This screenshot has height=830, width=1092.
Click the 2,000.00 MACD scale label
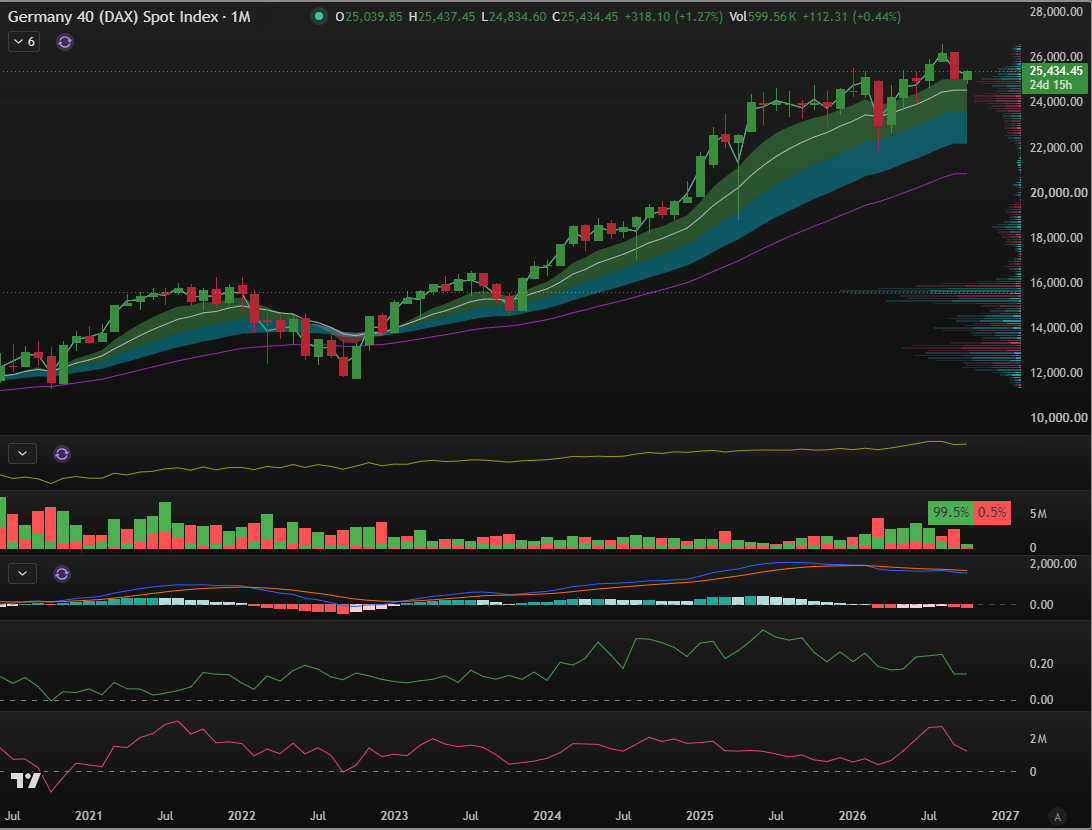pos(1053,564)
